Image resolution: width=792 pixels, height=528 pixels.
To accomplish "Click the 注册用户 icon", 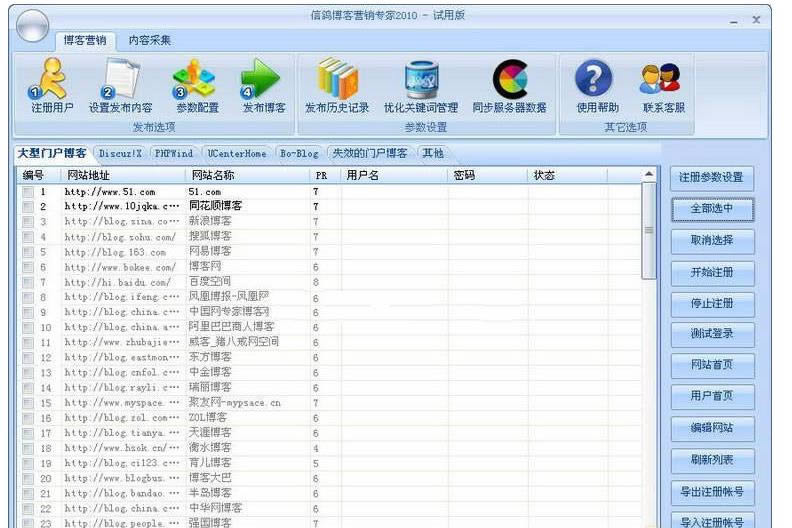I will point(51,80).
